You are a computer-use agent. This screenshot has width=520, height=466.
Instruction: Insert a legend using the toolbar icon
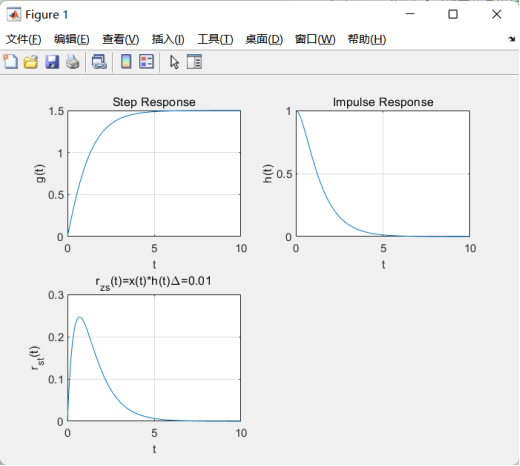point(146,62)
